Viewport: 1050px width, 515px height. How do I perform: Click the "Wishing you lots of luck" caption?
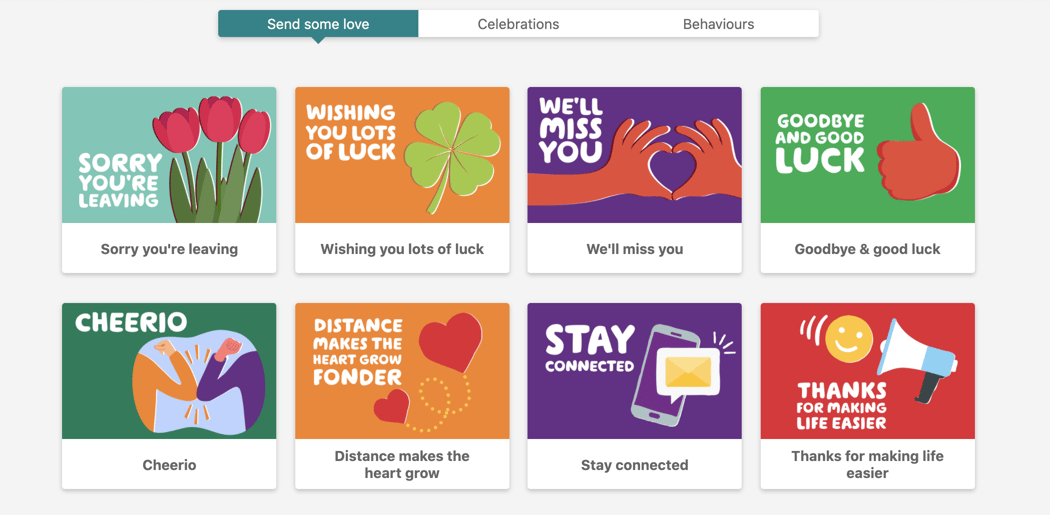tap(402, 249)
